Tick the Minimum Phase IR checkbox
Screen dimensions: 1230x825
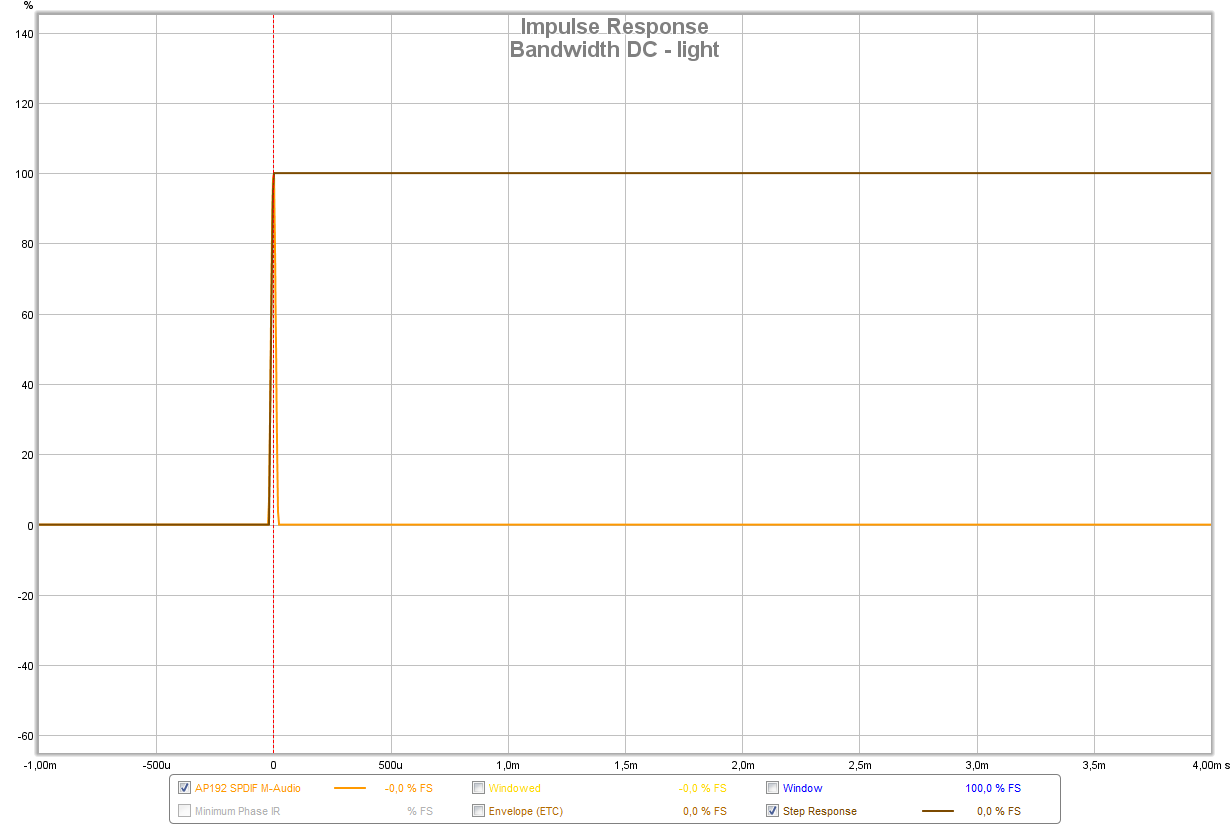click(184, 811)
